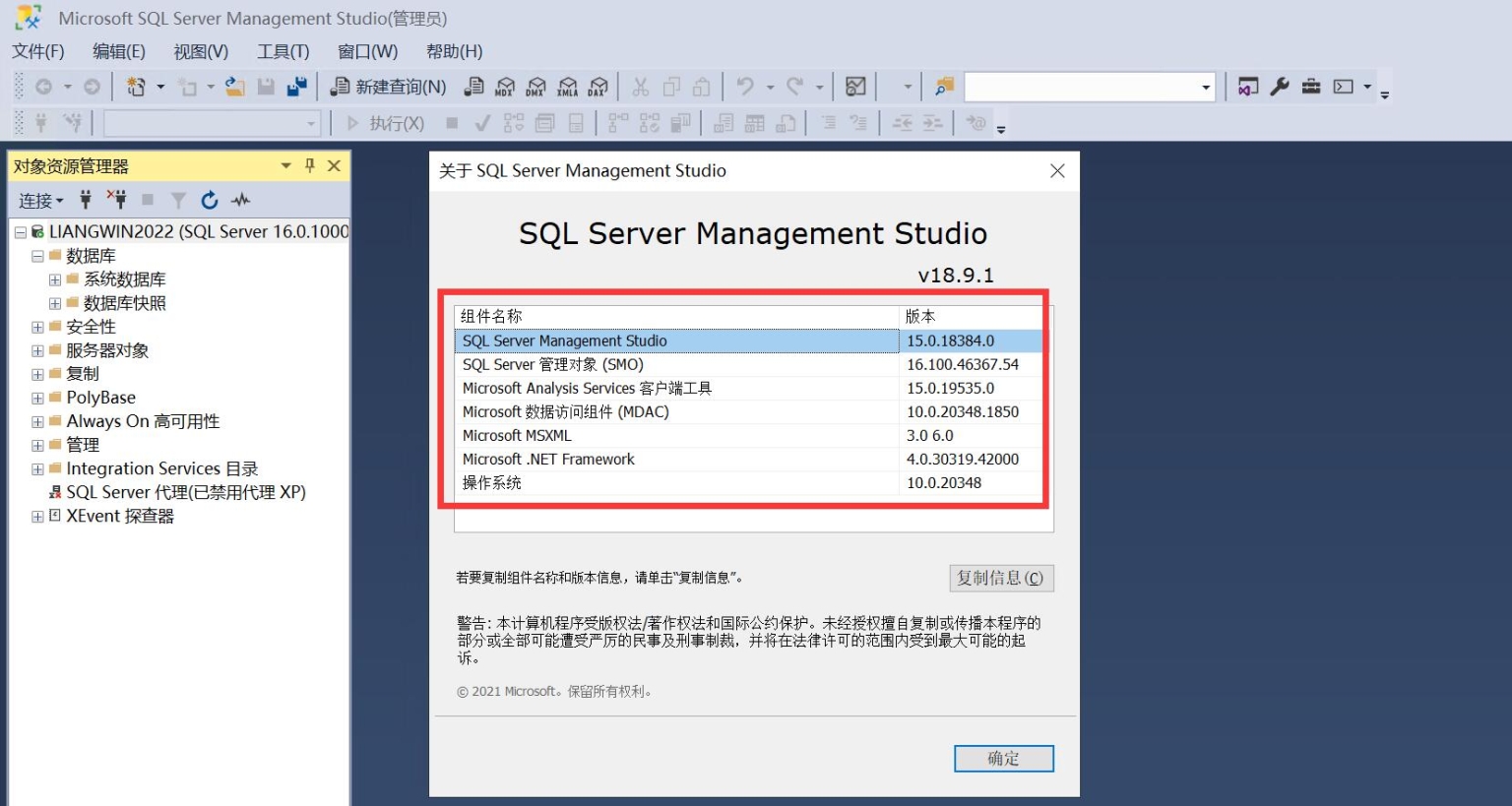Viewport: 1512px width, 806px height.
Task: Select the DAX query icon
Action: tap(598, 87)
